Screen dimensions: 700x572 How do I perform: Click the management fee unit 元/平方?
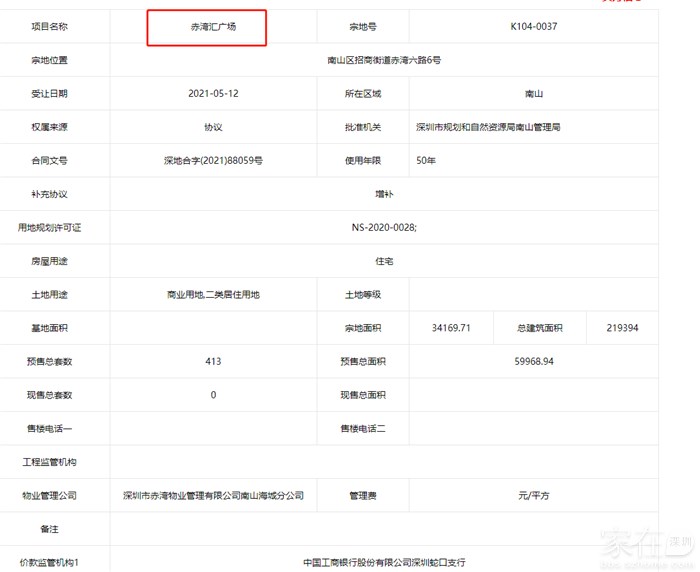coord(533,496)
